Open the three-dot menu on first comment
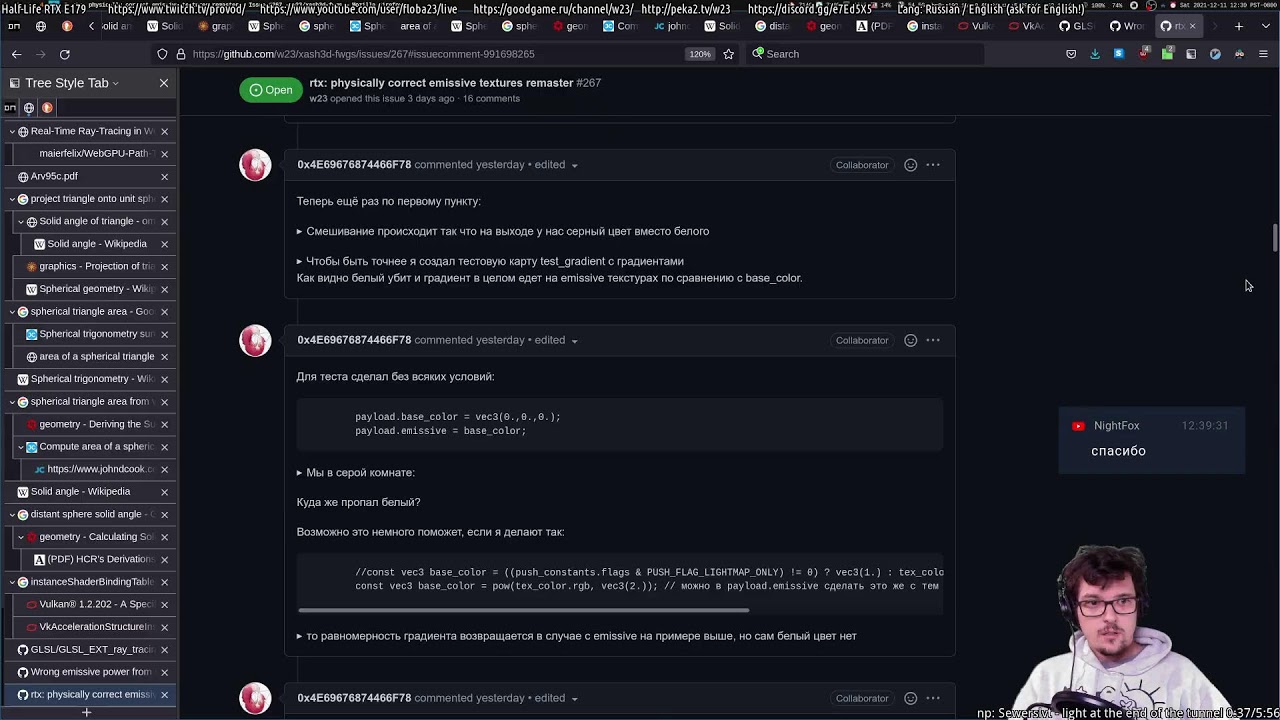This screenshot has height=720, width=1280. [x=933, y=165]
